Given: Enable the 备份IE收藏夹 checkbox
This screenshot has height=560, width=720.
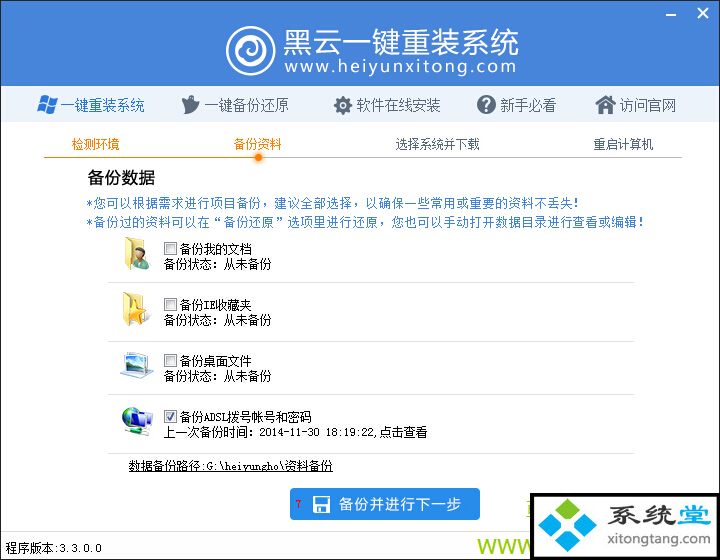Looking at the screenshot, I should pos(170,304).
